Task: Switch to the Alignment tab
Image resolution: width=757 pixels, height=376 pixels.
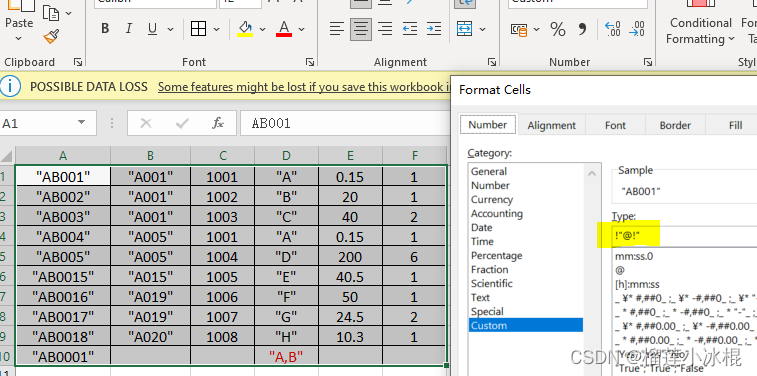Action: pyautogui.click(x=551, y=125)
